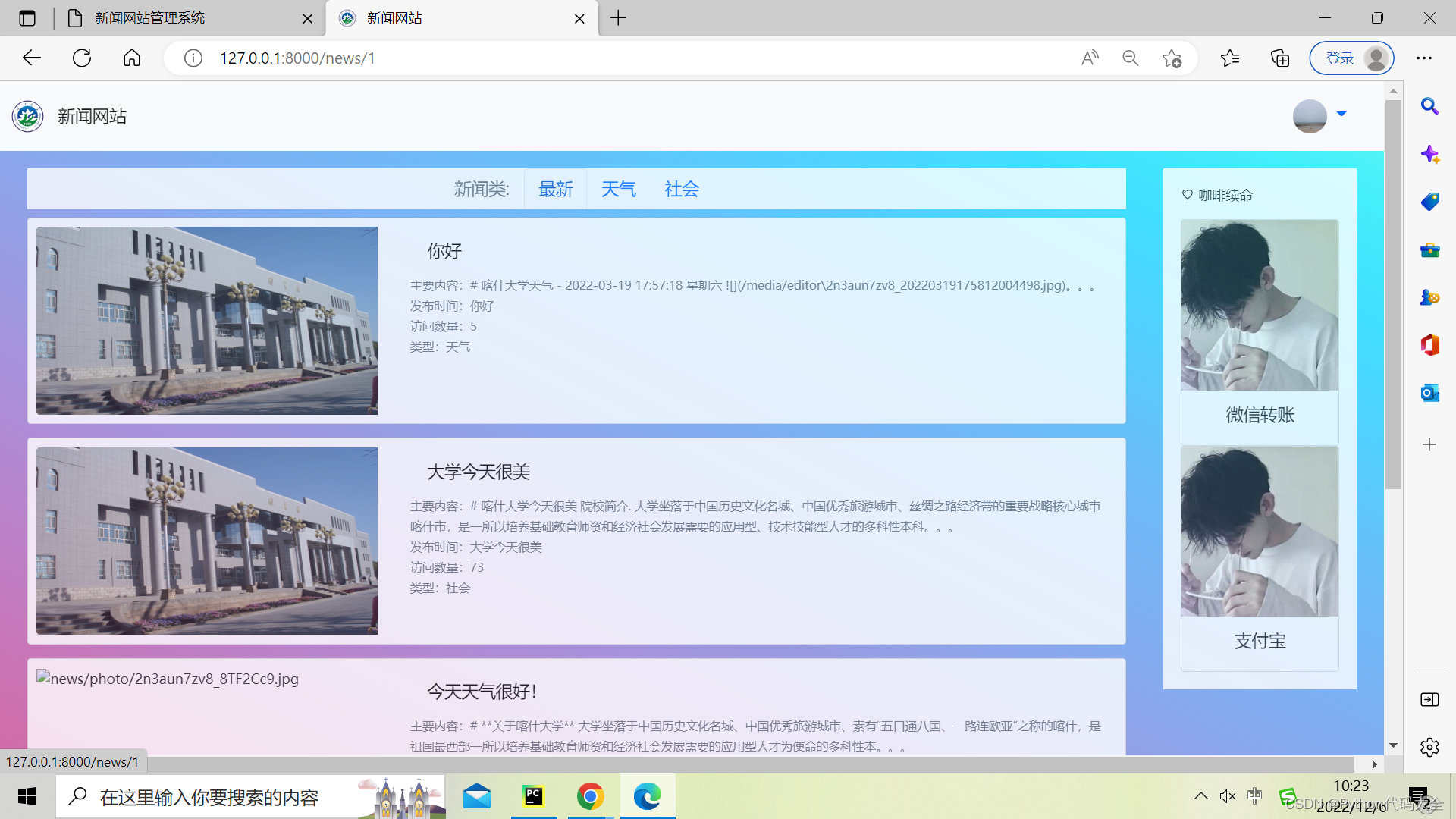
Task: Open the Collections panel
Action: click(1280, 58)
